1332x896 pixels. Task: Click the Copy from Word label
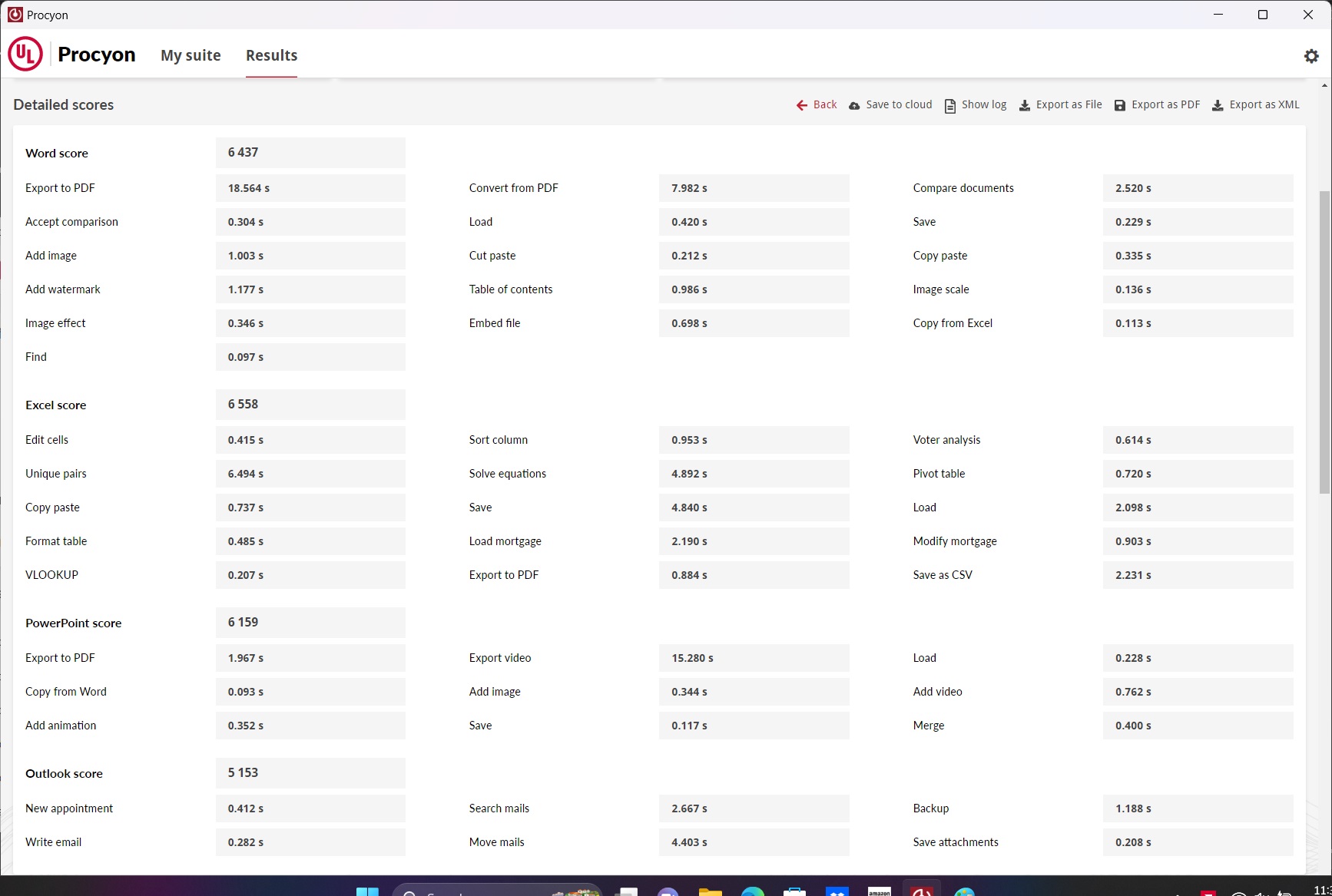pos(66,692)
